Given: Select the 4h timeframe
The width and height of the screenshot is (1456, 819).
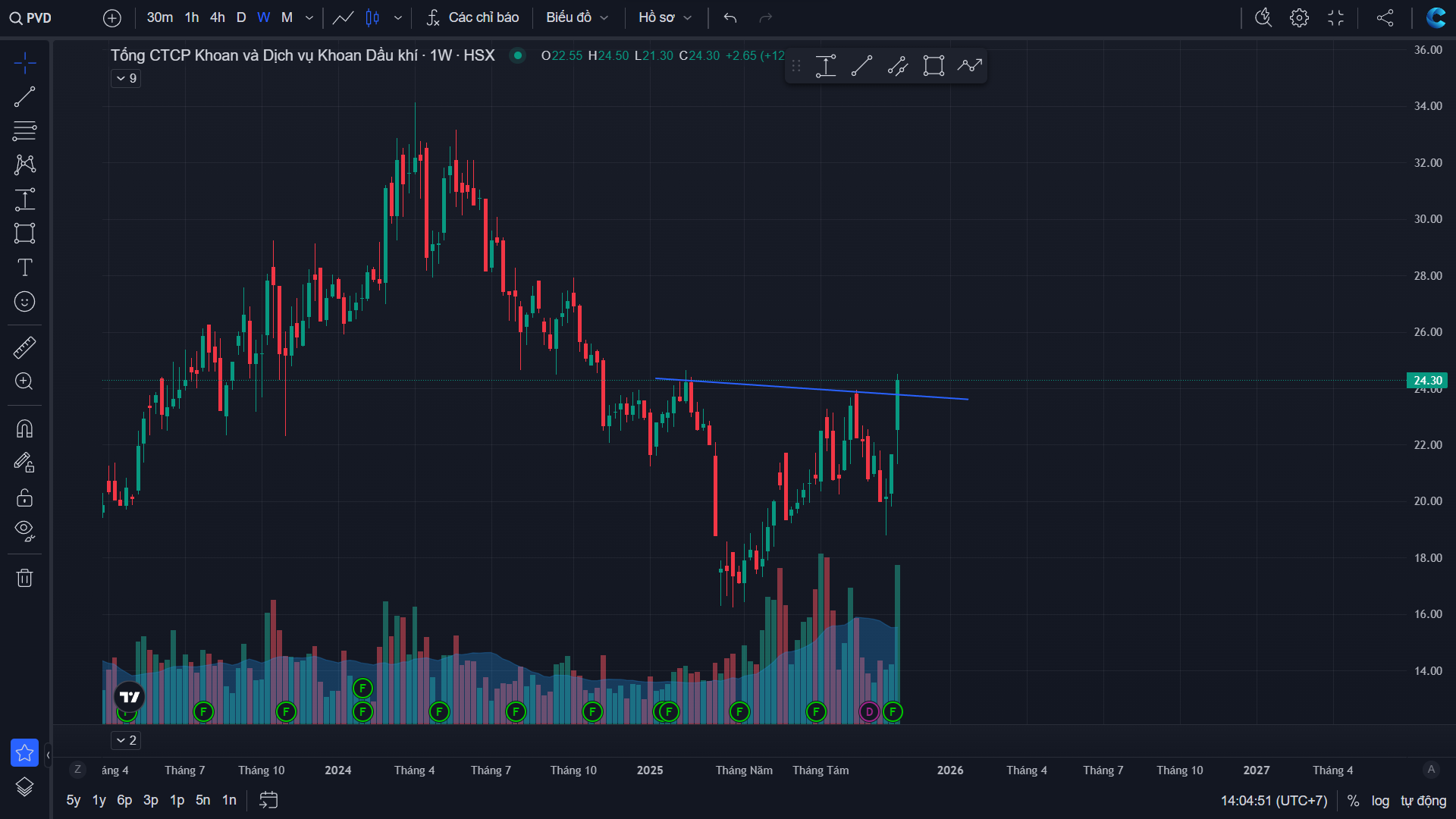Looking at the screenshot, I should (218, 17).
